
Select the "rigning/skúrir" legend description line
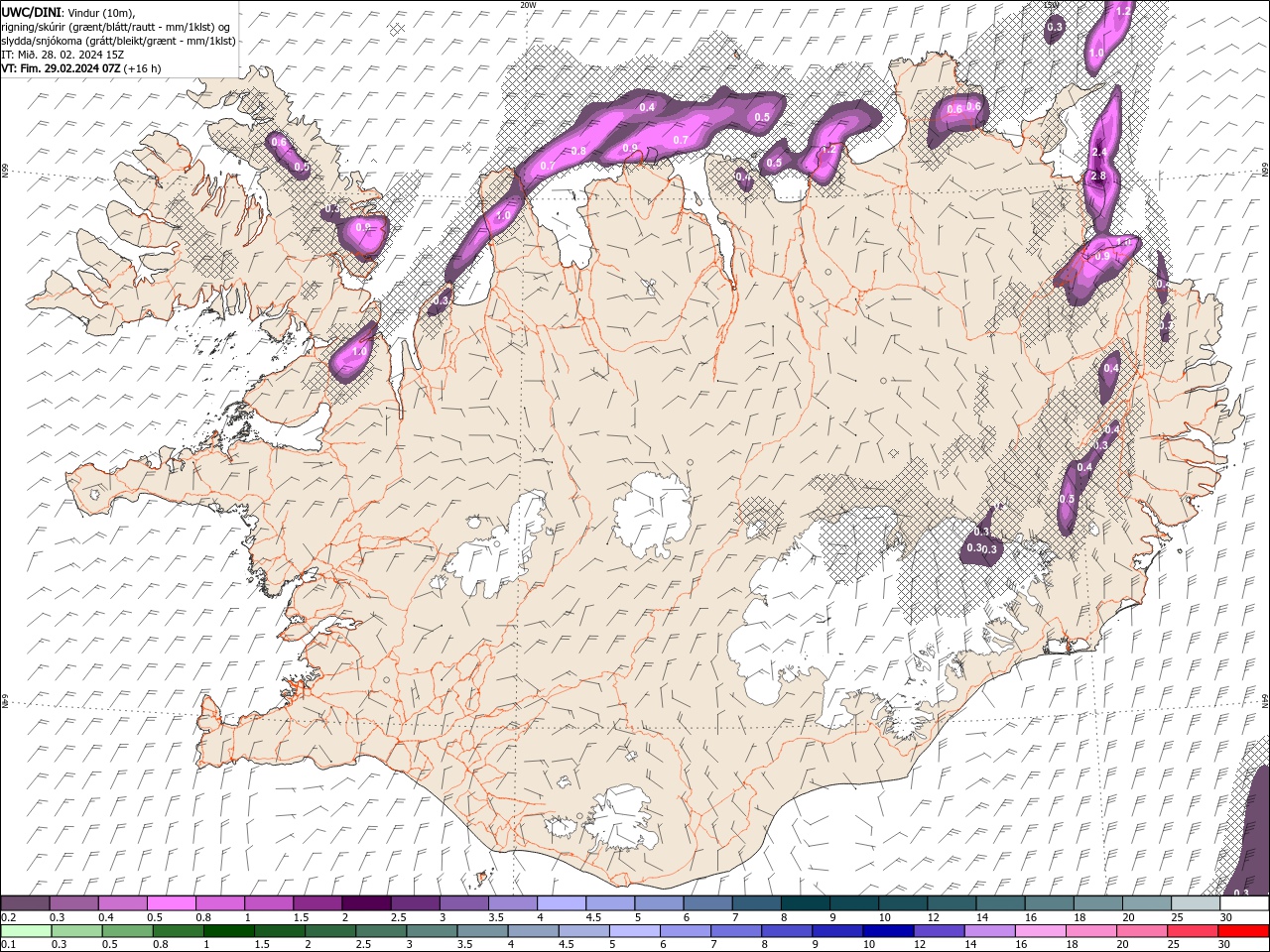pyautogui.click(x=116, y=26)
